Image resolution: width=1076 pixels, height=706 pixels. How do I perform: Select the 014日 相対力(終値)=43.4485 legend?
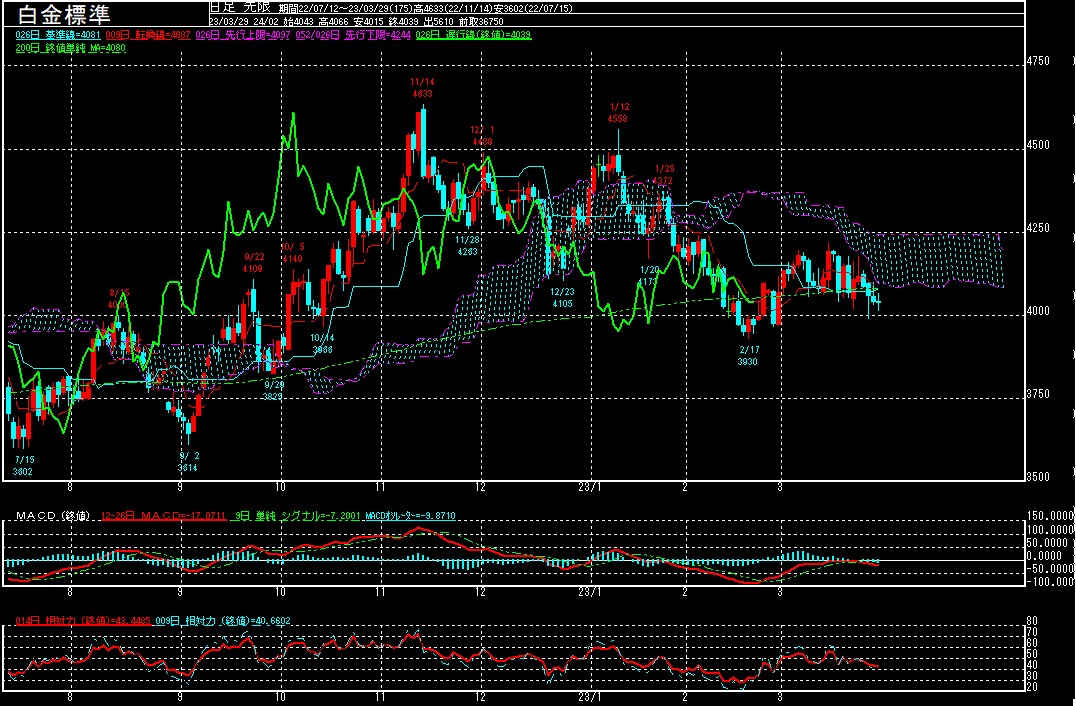pyautogui.click(x=83, y=620)
